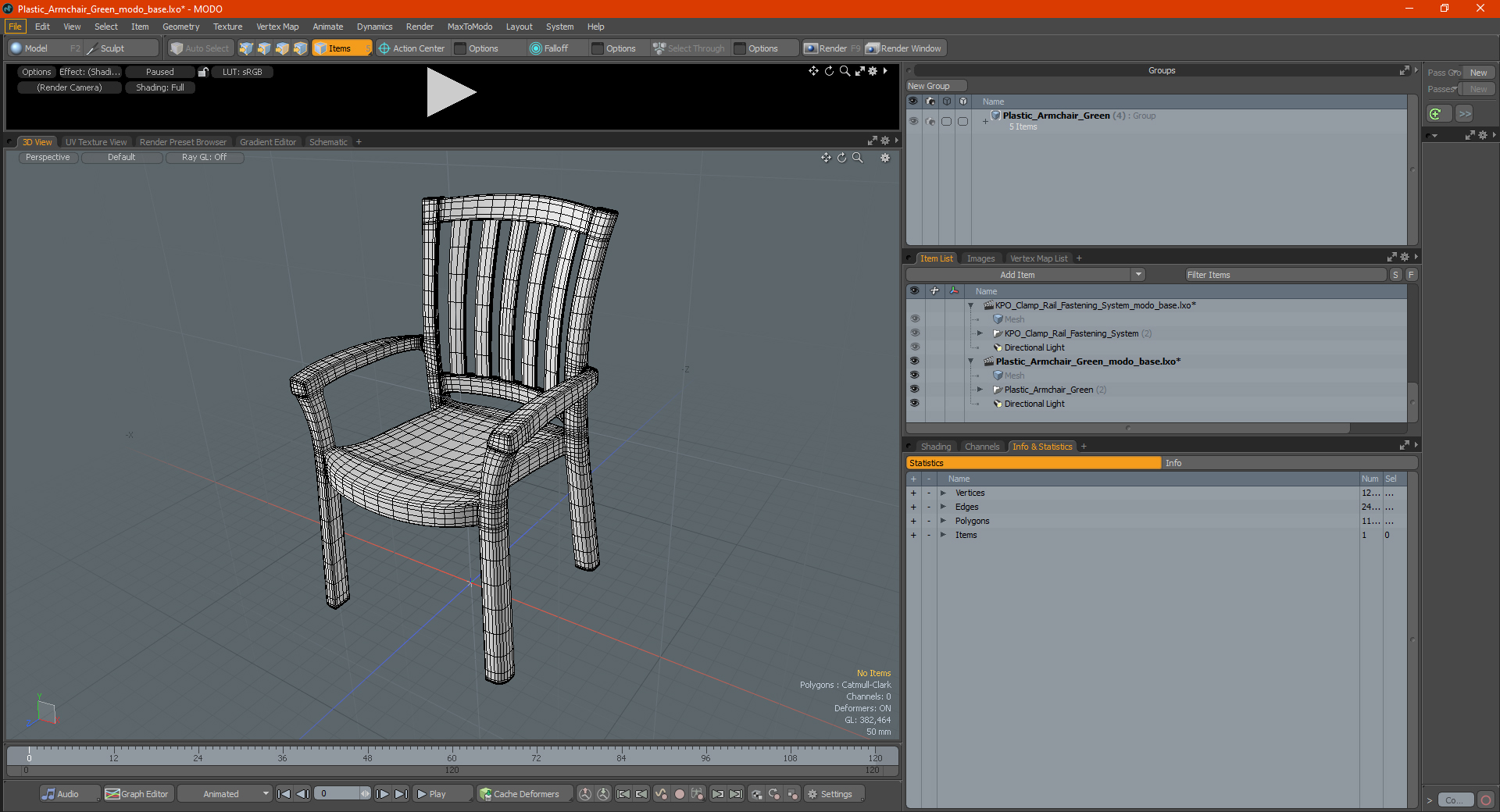
Task: Open Animated key mode dropdown
Action: (225, 794)
